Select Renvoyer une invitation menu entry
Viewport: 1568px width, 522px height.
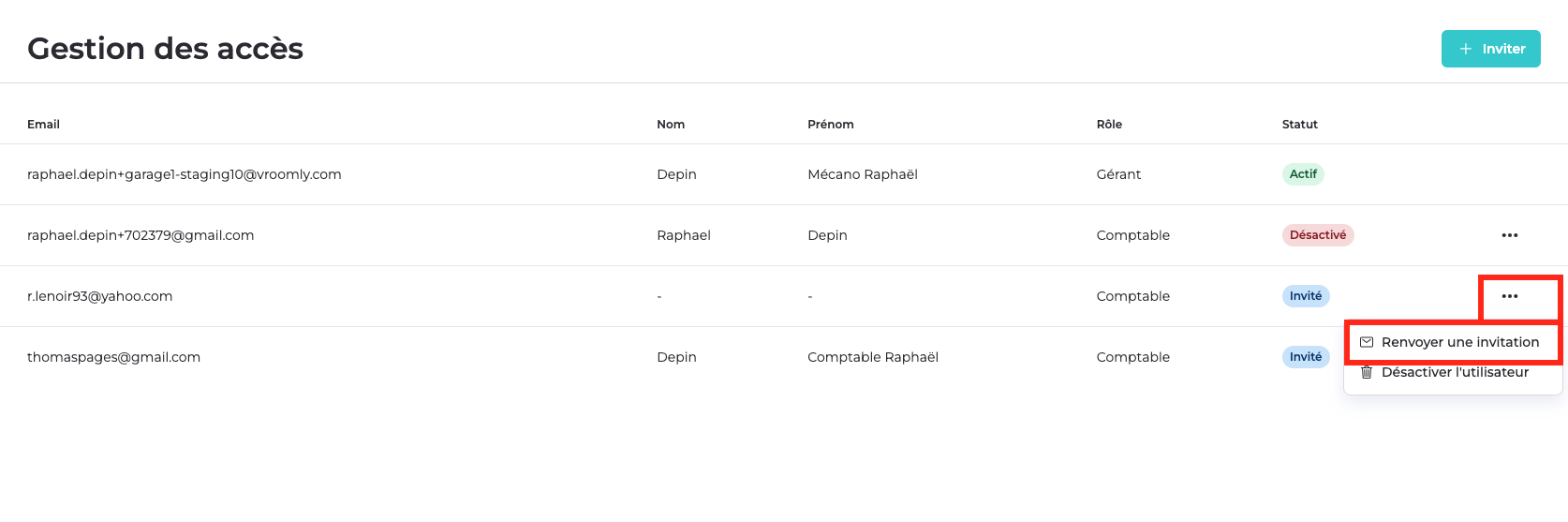point(1453,342)
